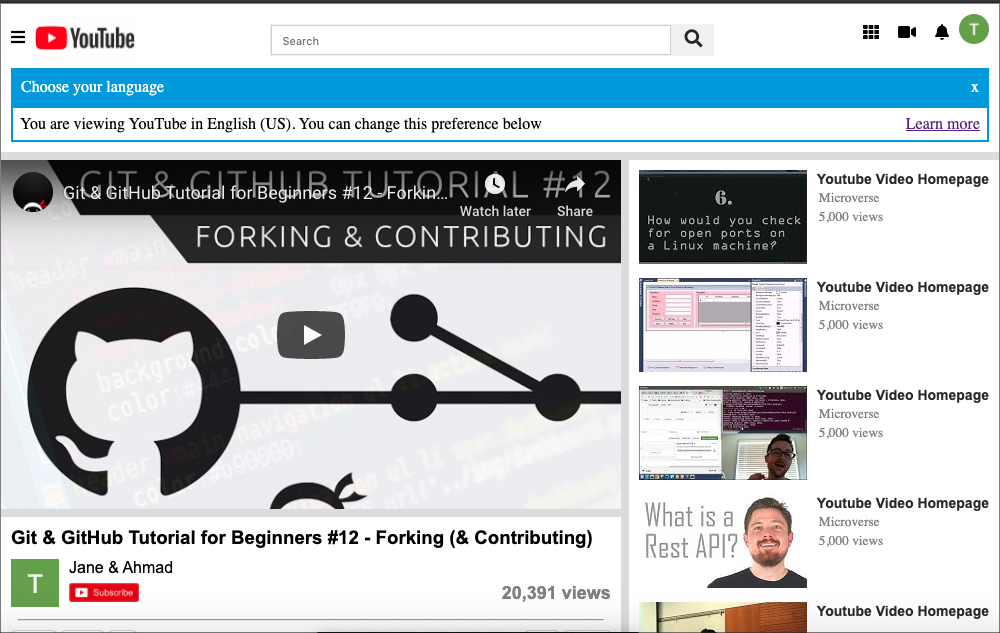Click channel name Jane & Ahmad

click(121, 567)
